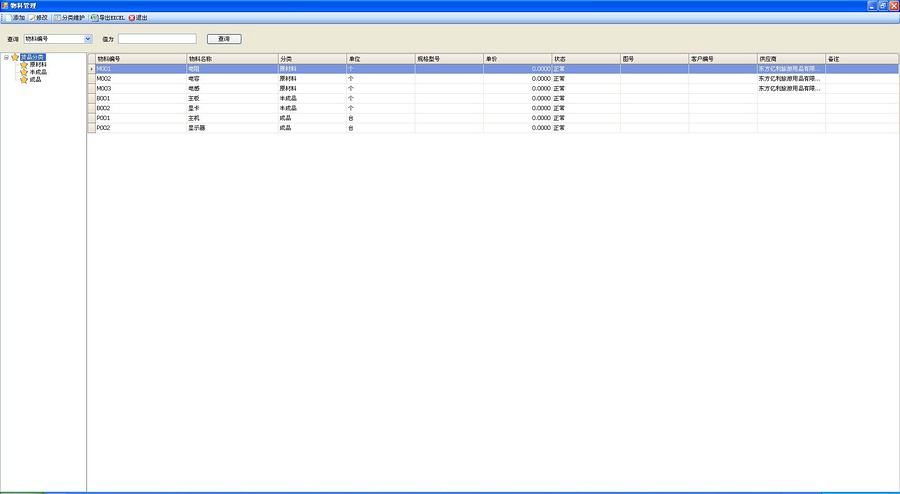Sort by 单位 column header
The width and height of the screenshot is (900, 494).
(x=381, y=59)
